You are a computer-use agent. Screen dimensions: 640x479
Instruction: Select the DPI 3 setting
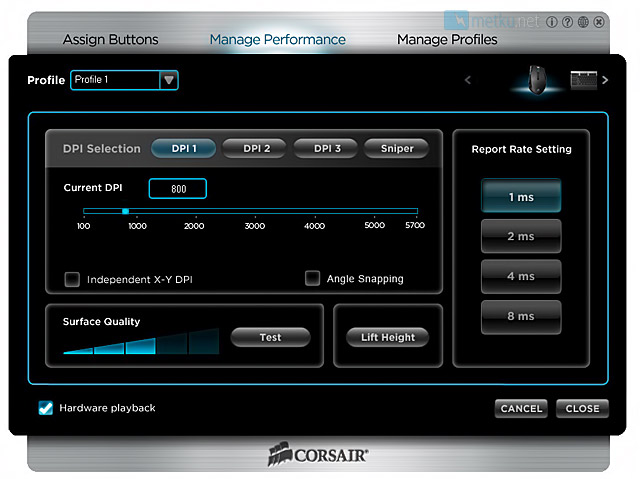[x=327, y=149]
